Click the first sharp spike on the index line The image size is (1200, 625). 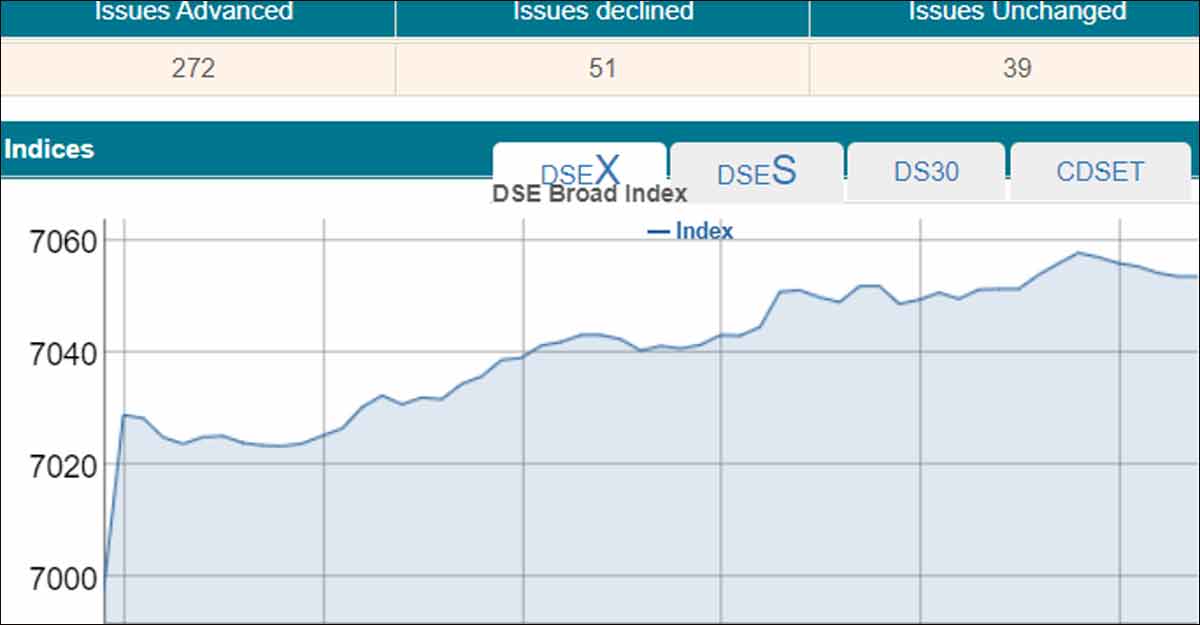tap(124, 414)
